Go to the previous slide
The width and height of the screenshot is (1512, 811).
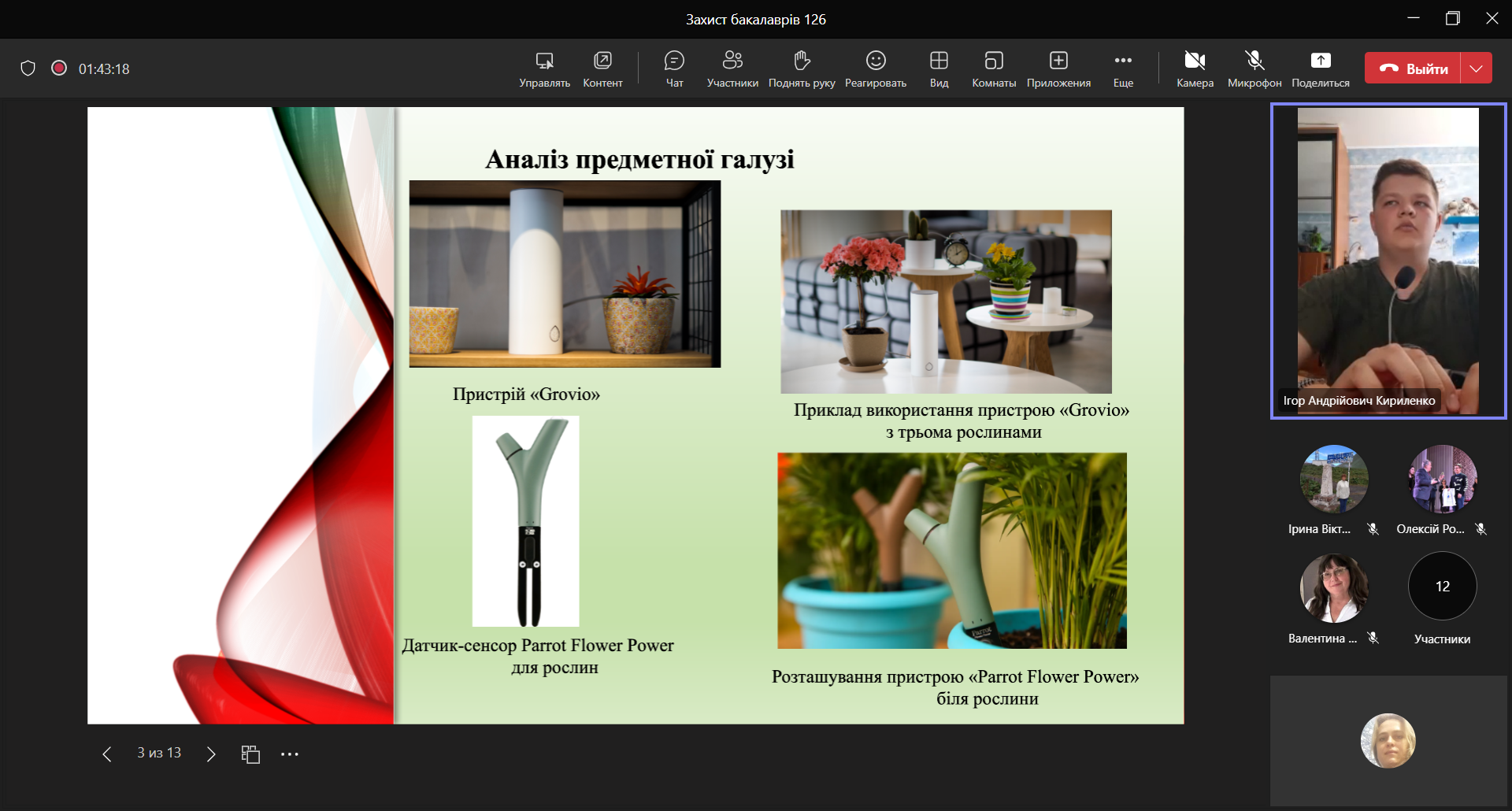[x=107, y=754]
